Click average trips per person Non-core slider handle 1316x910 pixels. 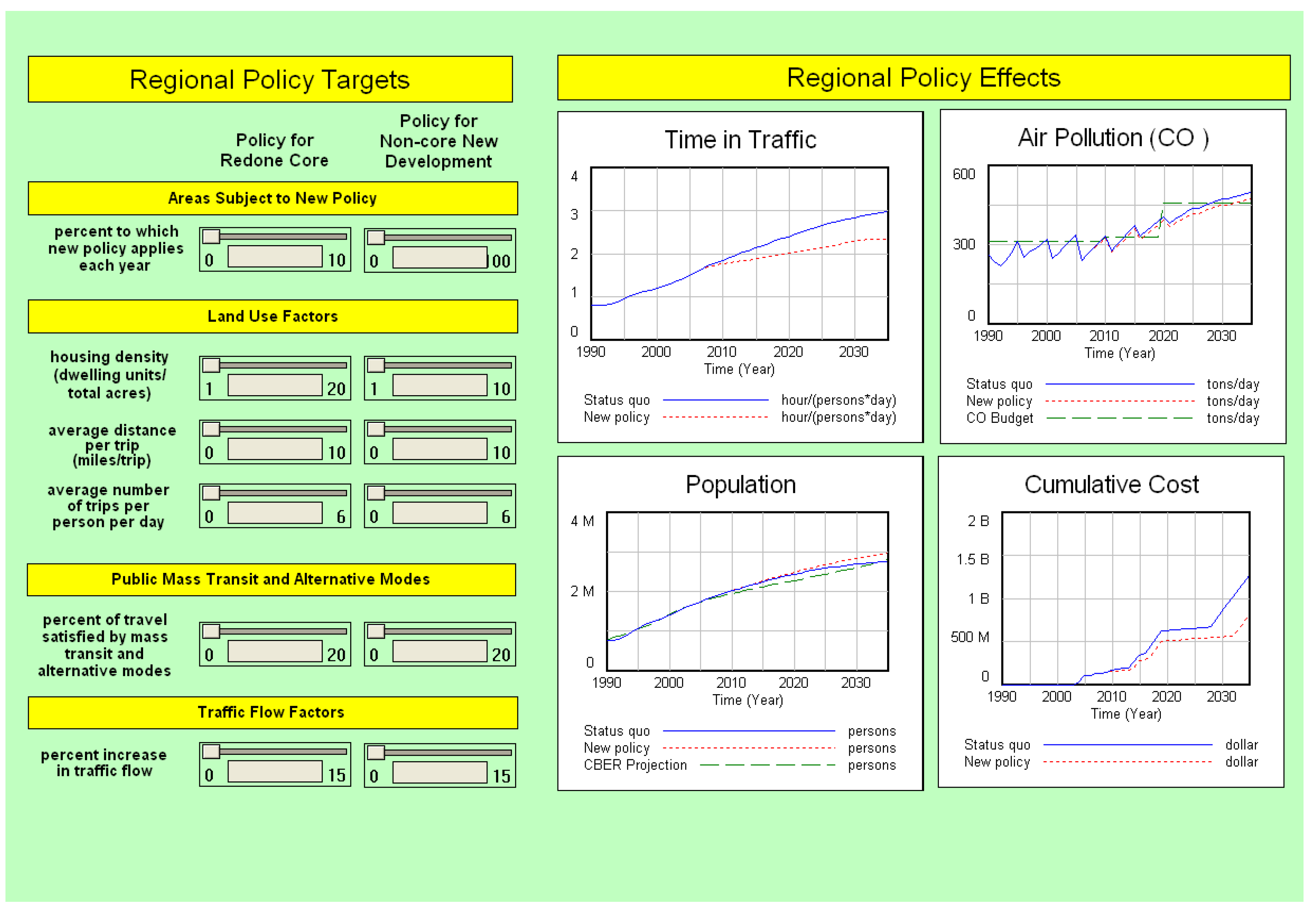[x=376, y=493]
